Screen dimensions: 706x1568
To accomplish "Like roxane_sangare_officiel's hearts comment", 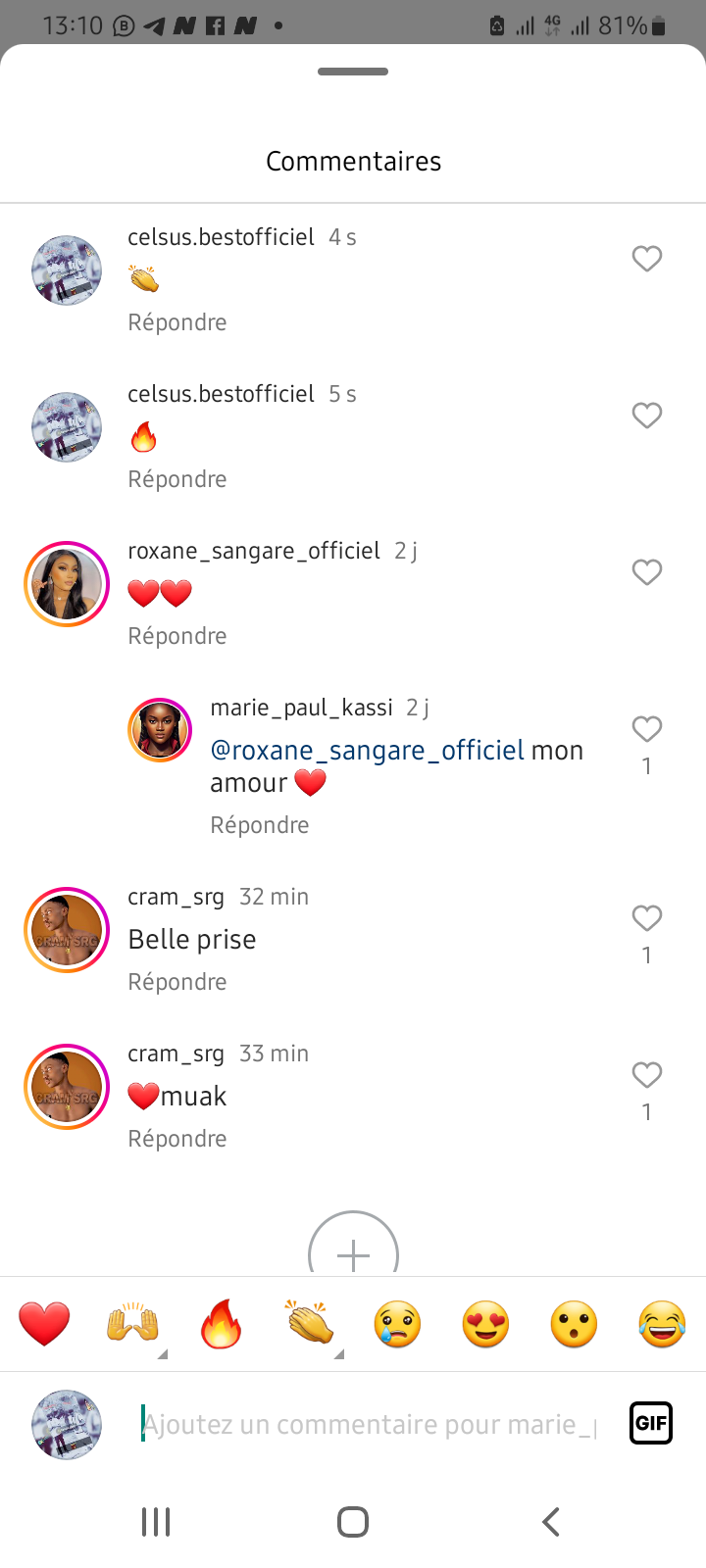I will tap(647, 572).
